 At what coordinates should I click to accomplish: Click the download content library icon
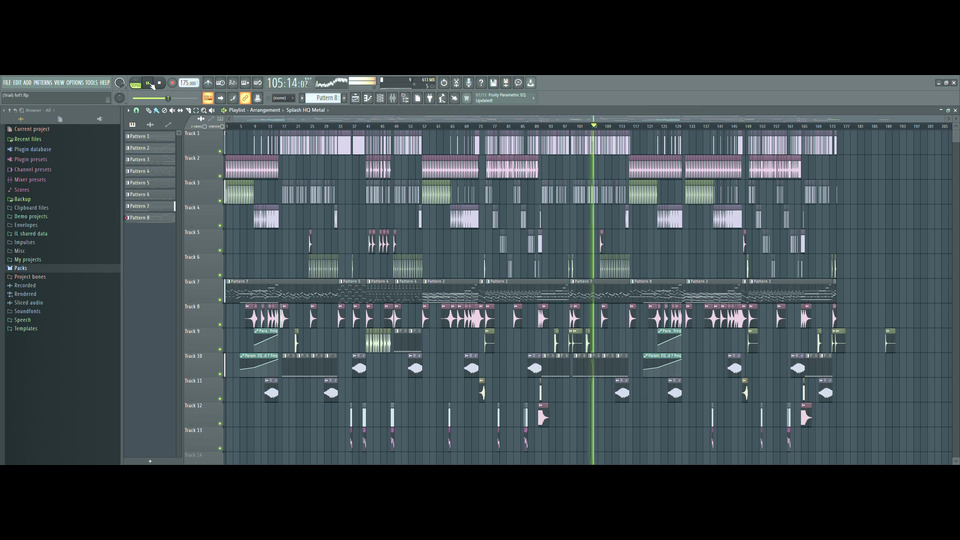tap(530, 83)
